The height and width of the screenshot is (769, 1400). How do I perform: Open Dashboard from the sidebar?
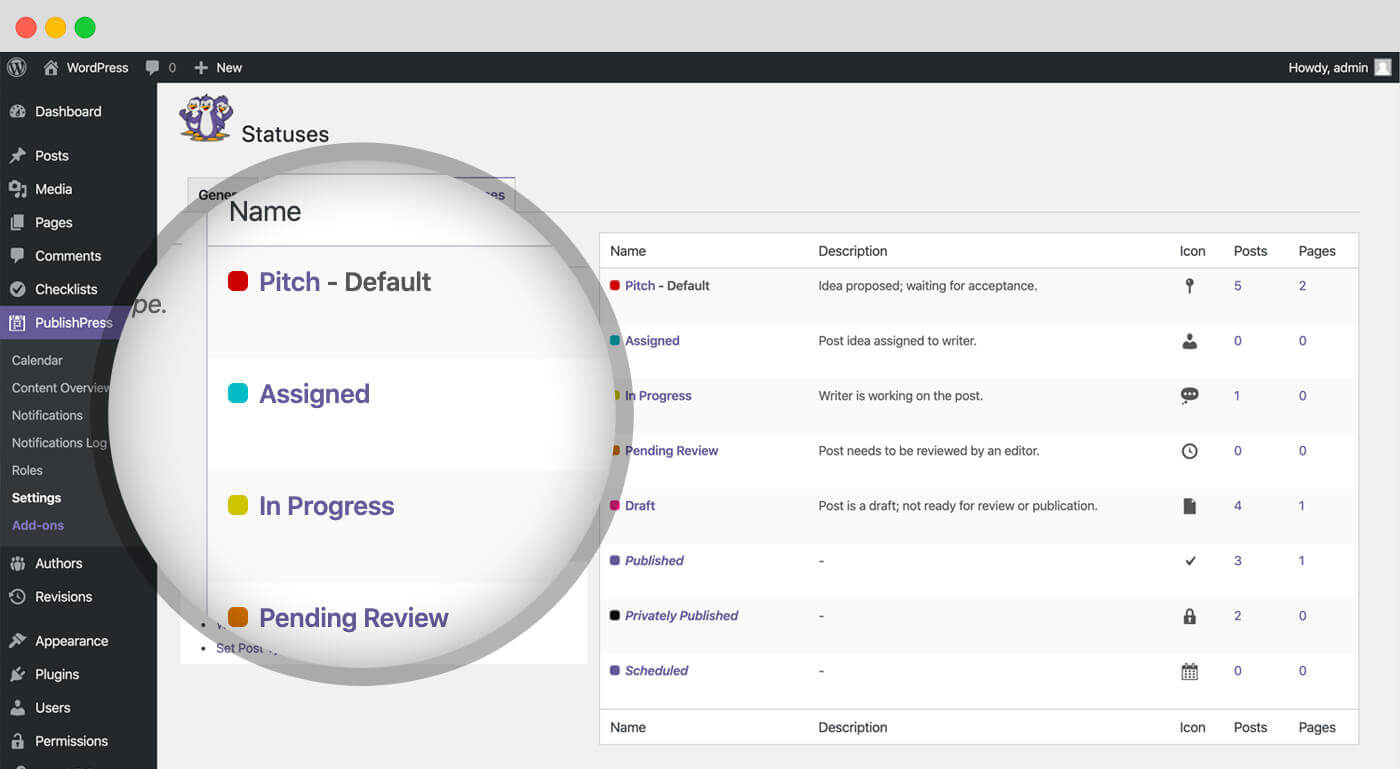pyautogui.click(x=68, y=111)
